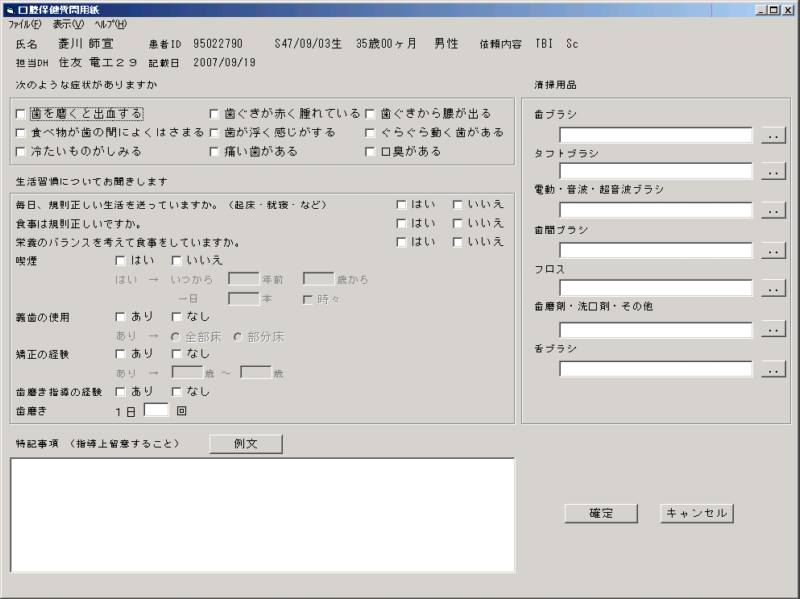Click the browse button beside 歯ブラシ field
Screen dimensions: 800x599
coord(773,134)
